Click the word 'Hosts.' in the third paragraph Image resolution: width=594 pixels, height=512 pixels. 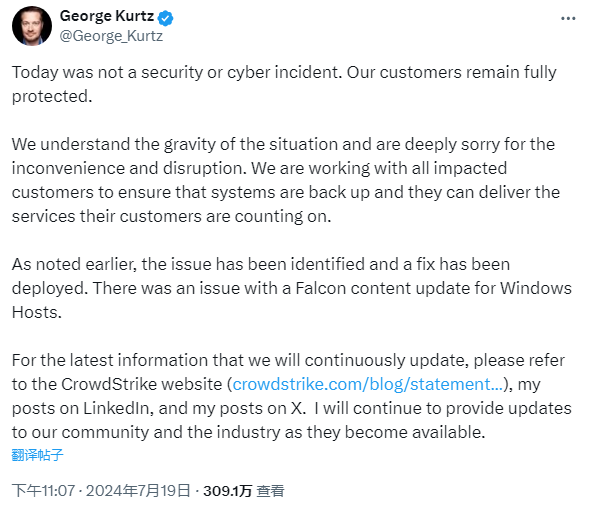point(37,312)
